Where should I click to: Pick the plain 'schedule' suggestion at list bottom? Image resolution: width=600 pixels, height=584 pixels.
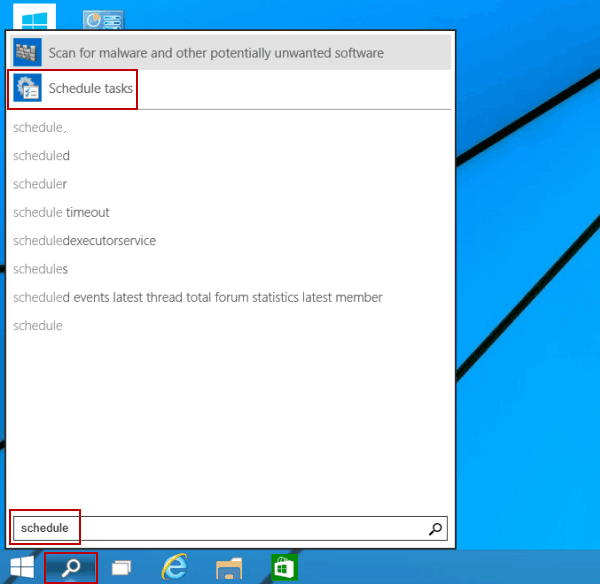coord(38,325)
